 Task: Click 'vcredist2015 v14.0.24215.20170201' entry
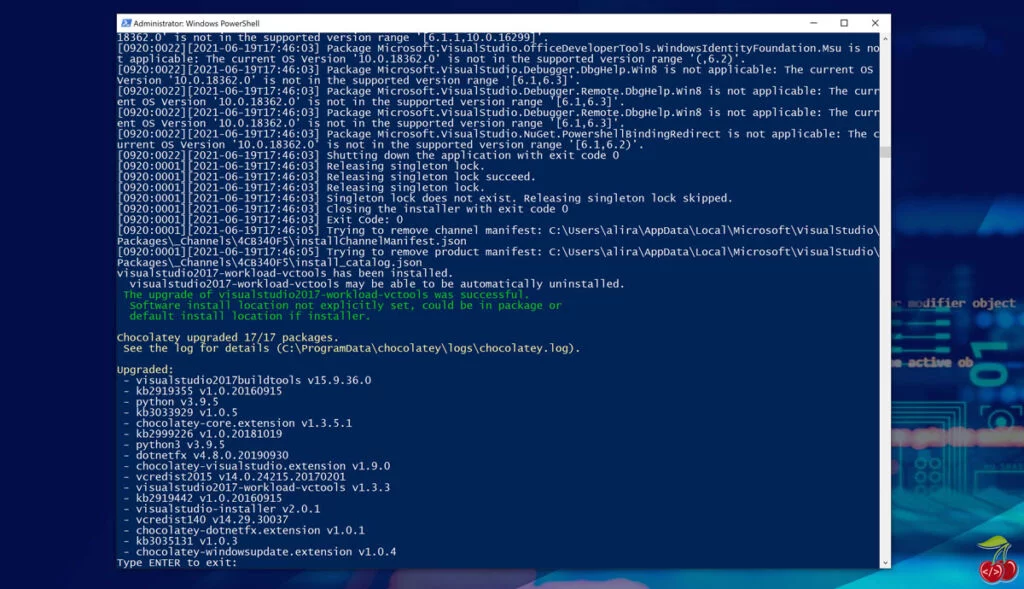click(x=241, y=477)
